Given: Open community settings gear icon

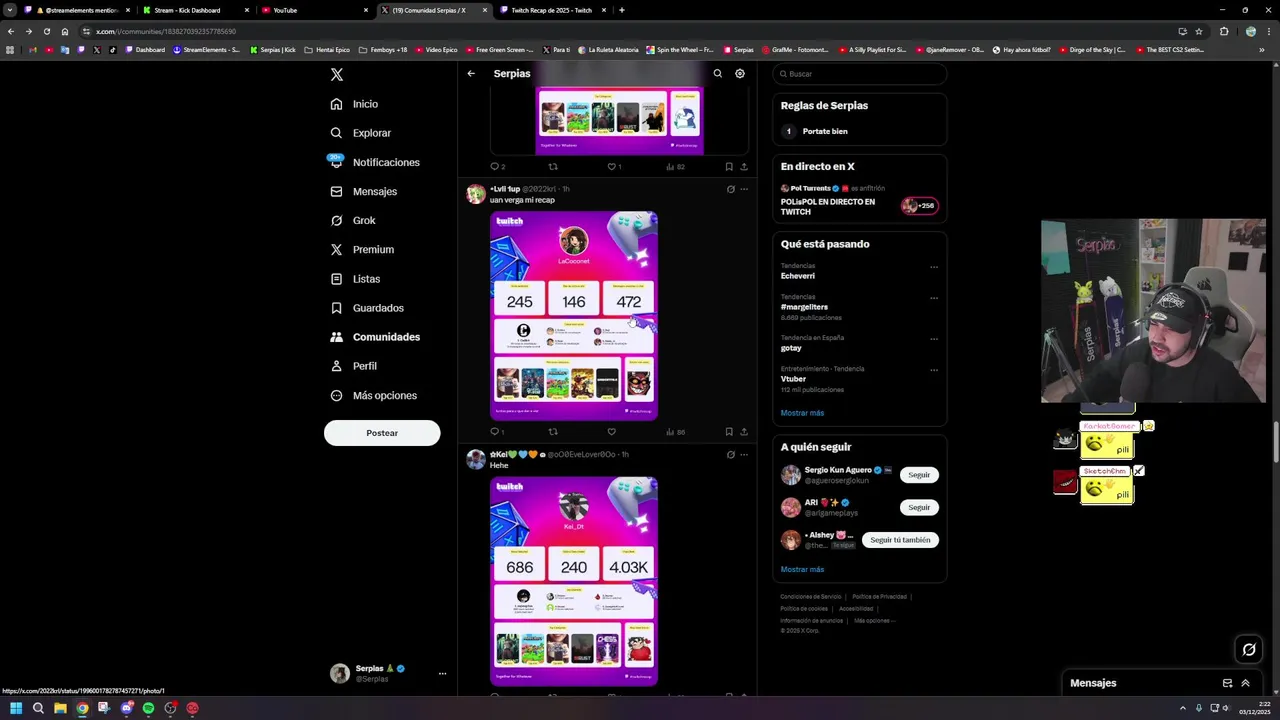Looking at the screenshot, I should (x=740, y=73).
